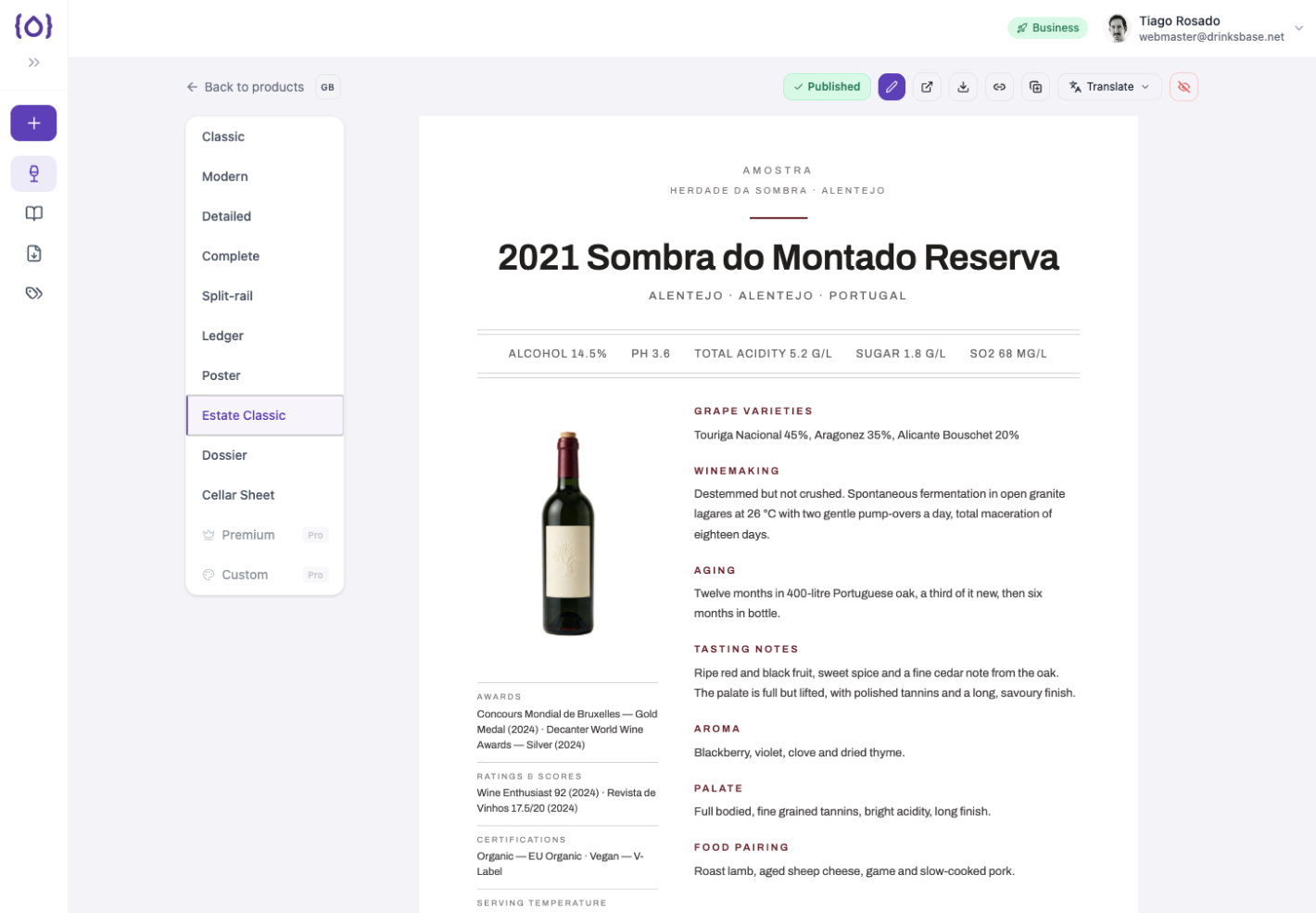Duplicate the sheet using the copy icon
1316x913 pixels.
coord(1035,87)
